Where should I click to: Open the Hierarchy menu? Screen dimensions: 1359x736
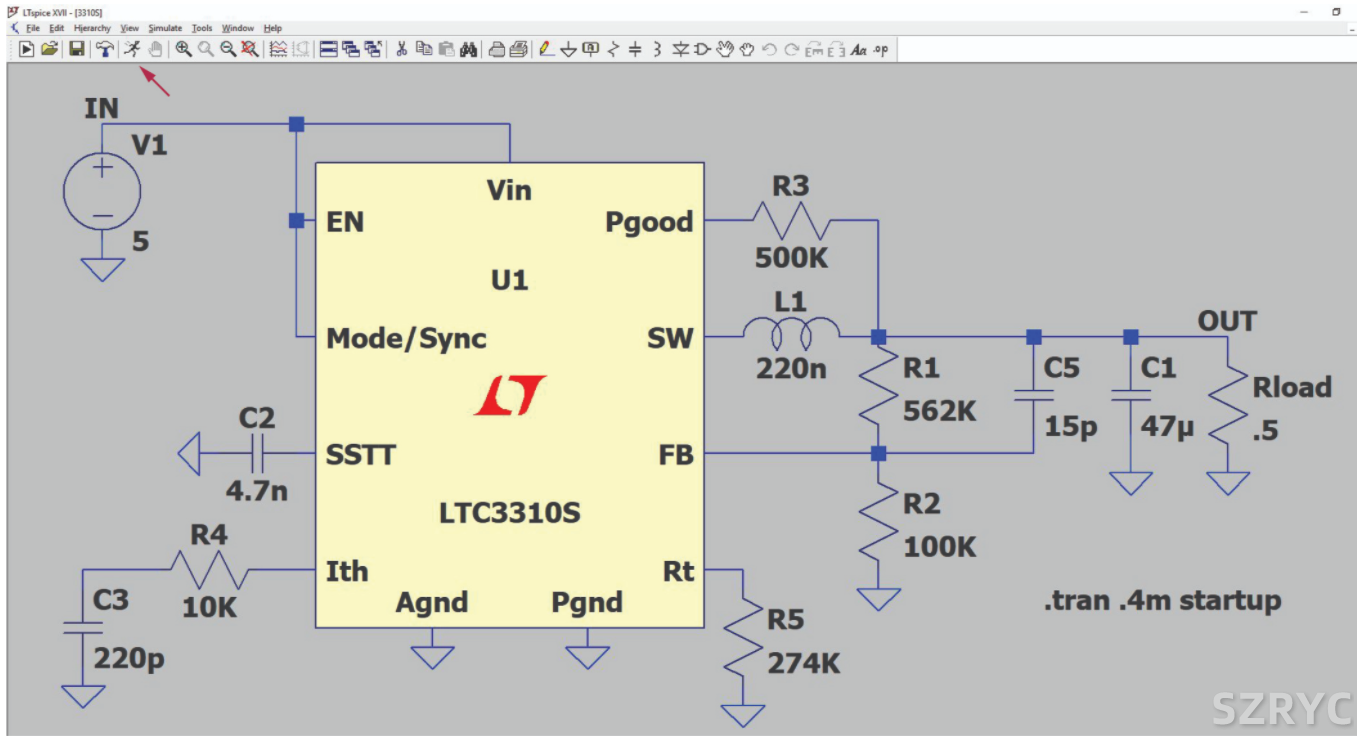[x=92, y=28]
